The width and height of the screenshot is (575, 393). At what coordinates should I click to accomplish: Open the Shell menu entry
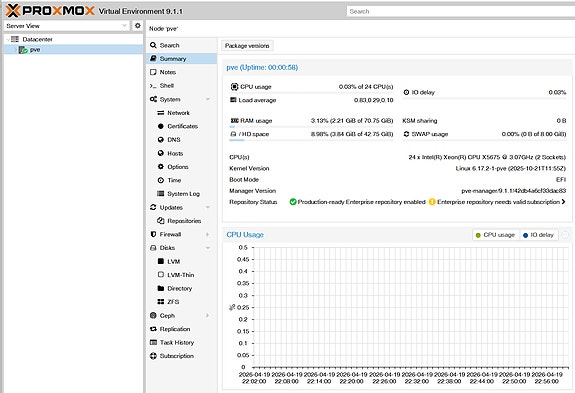(182, 86)
